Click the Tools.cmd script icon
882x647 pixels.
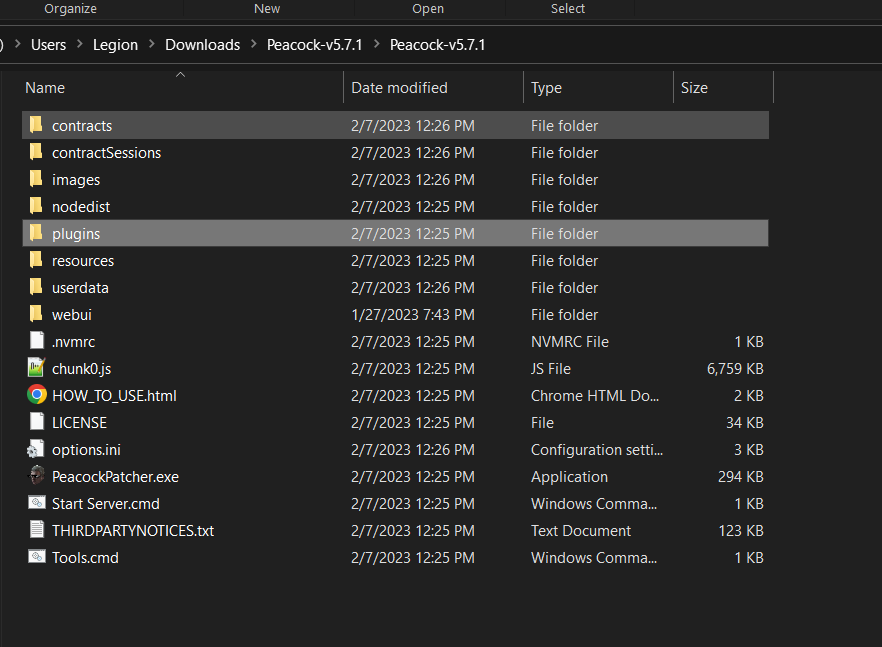click(36, 557)
